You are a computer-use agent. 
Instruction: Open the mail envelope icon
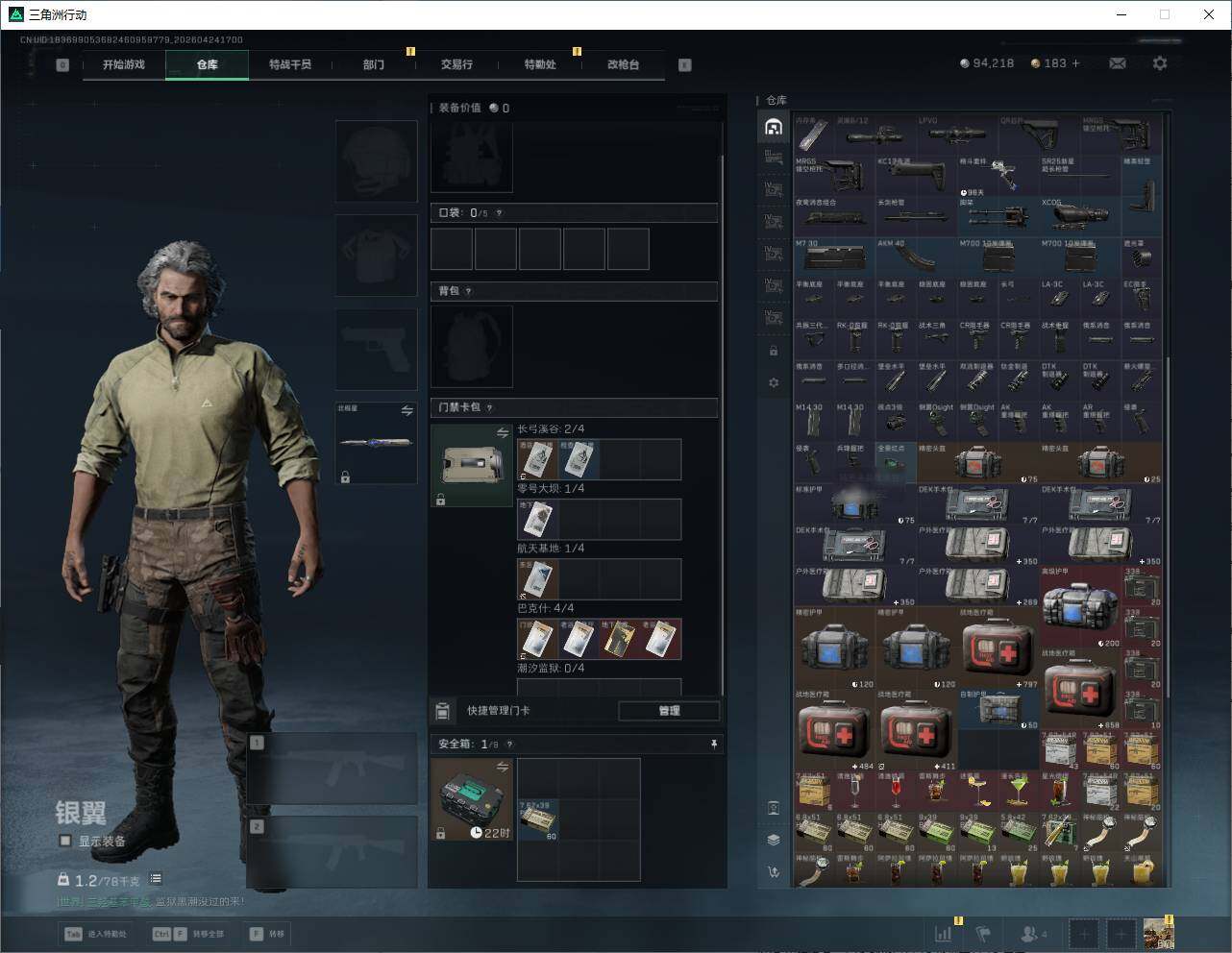pos(1118,63)
